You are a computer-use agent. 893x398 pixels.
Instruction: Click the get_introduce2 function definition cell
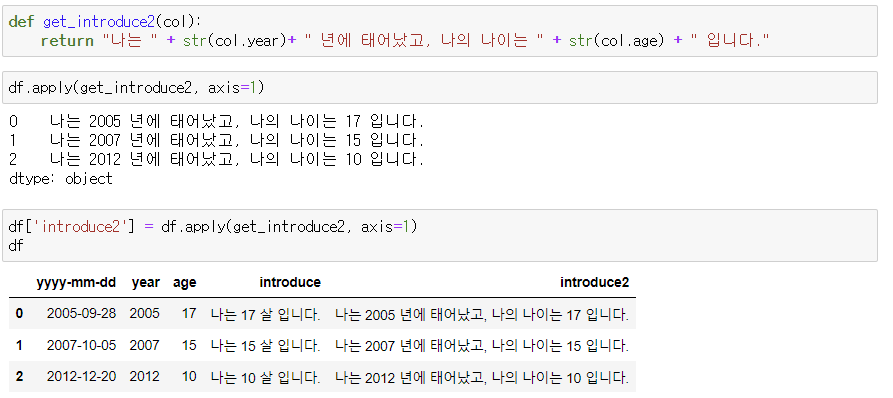440,31
